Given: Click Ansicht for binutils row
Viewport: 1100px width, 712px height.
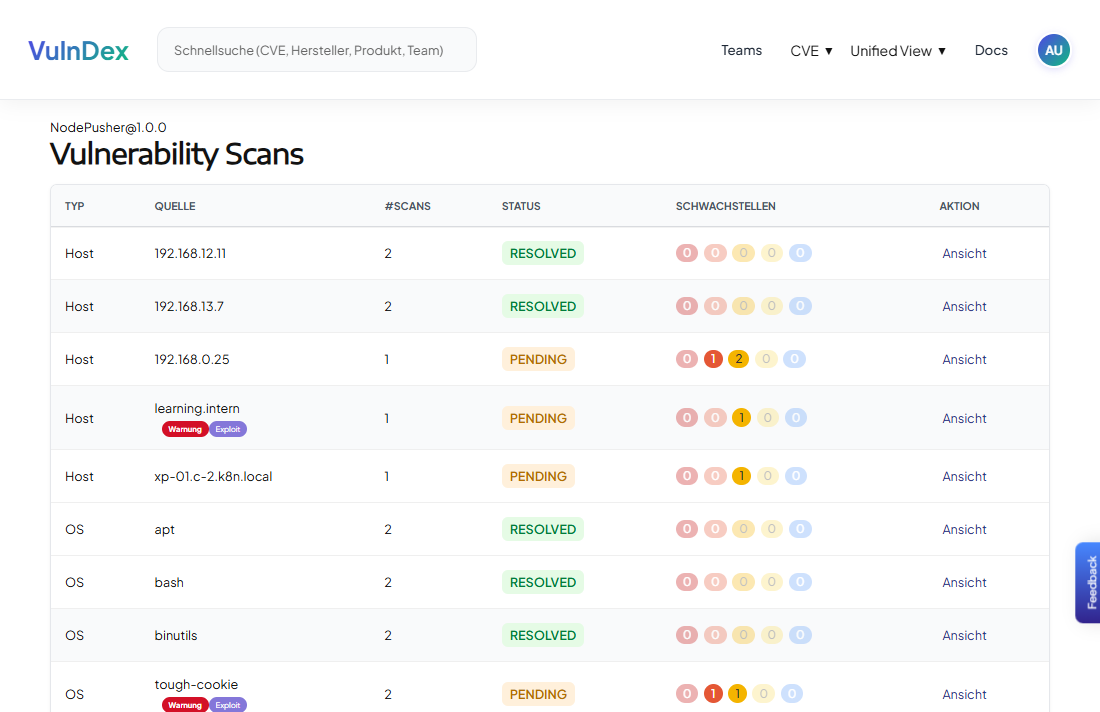Looking at the screenshot, I should click(964, 635).
